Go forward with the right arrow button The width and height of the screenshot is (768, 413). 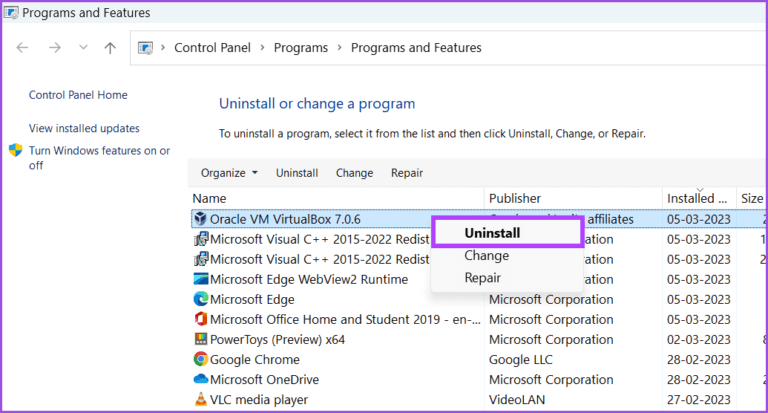(x=55, y=48)
